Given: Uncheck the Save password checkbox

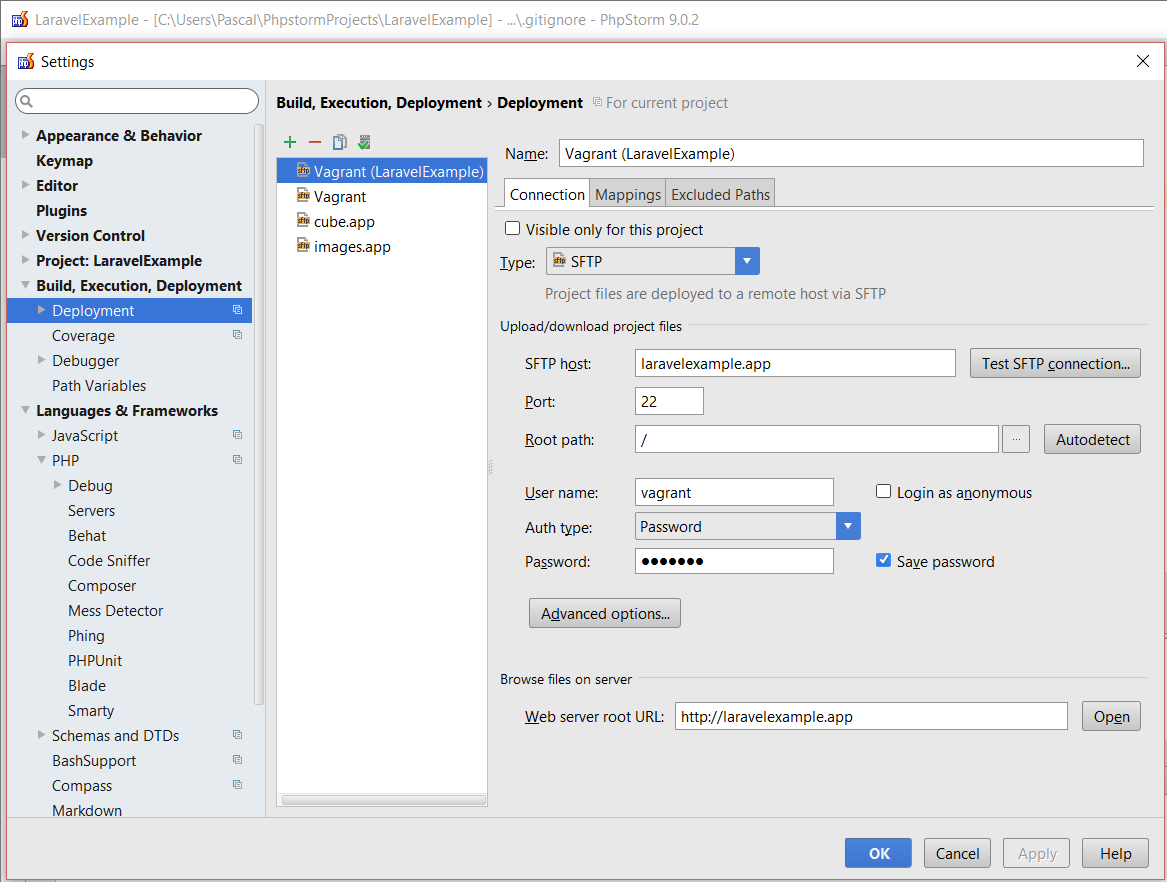Looking at the screenshot, I should tap(884, 561).
